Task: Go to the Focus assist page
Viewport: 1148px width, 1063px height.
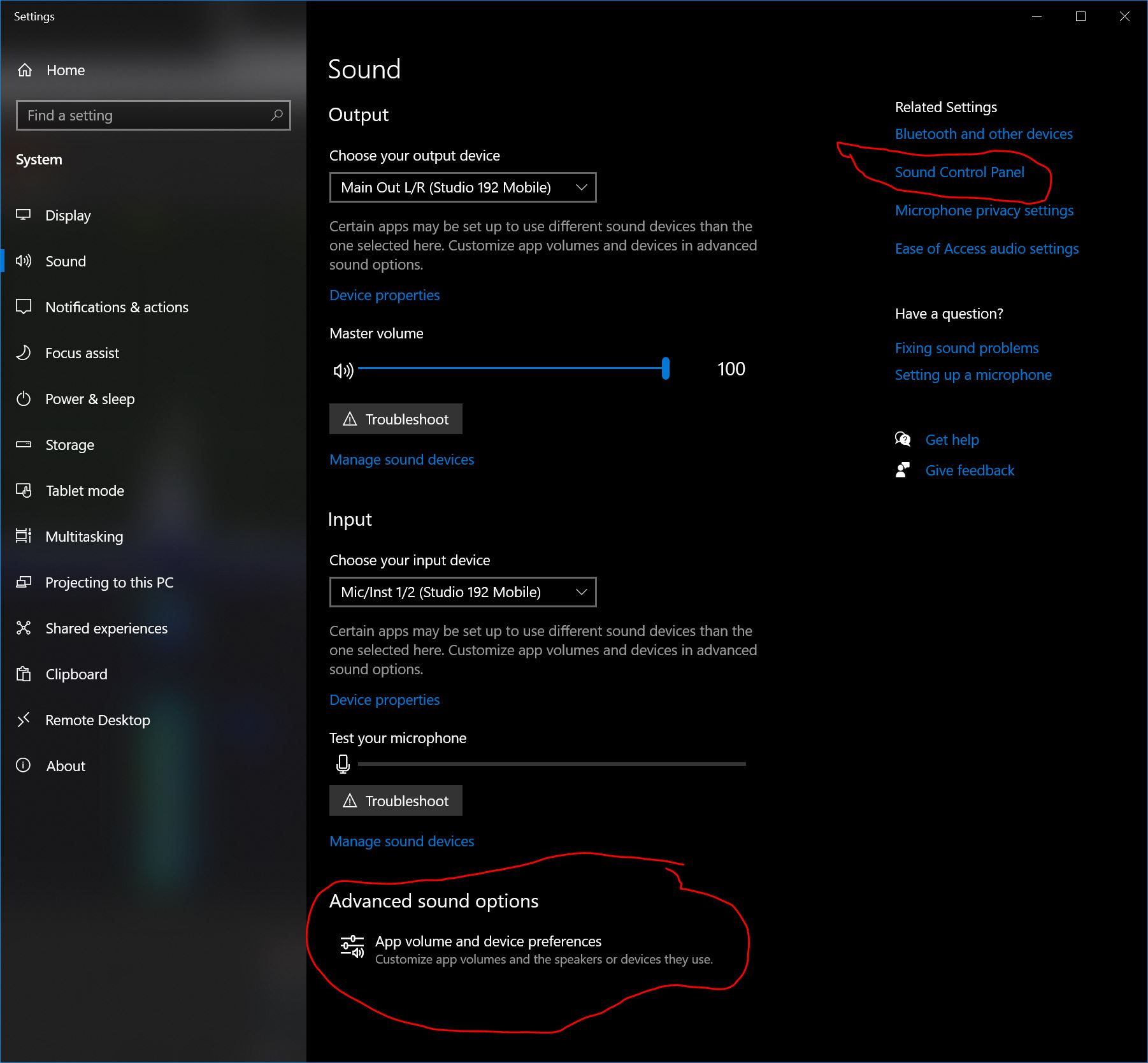Action: click(x=82, y=353)
